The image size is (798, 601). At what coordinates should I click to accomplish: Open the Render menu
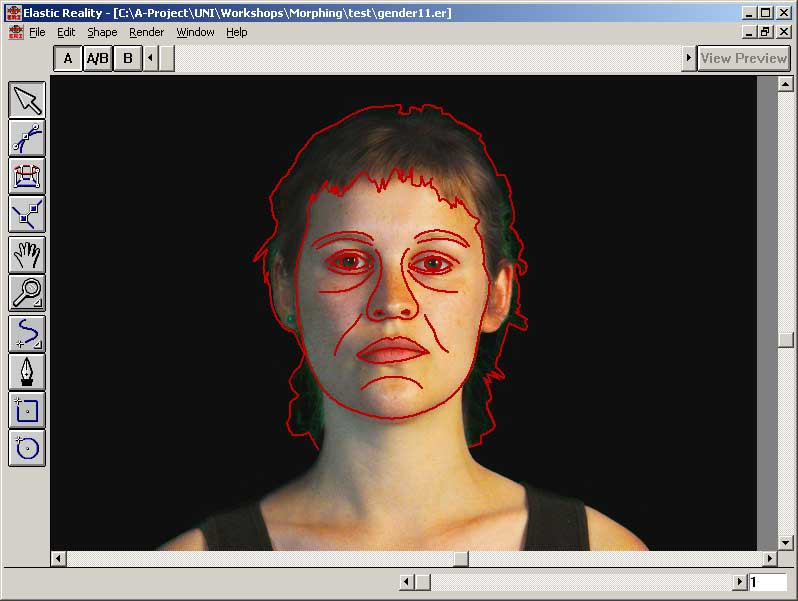(147, 32)
